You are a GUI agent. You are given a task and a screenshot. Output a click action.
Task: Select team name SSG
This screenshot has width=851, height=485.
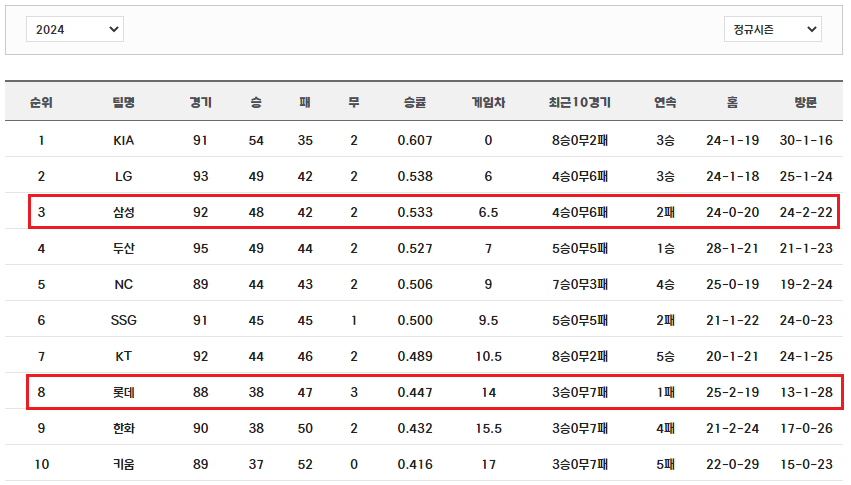[124, 320]
